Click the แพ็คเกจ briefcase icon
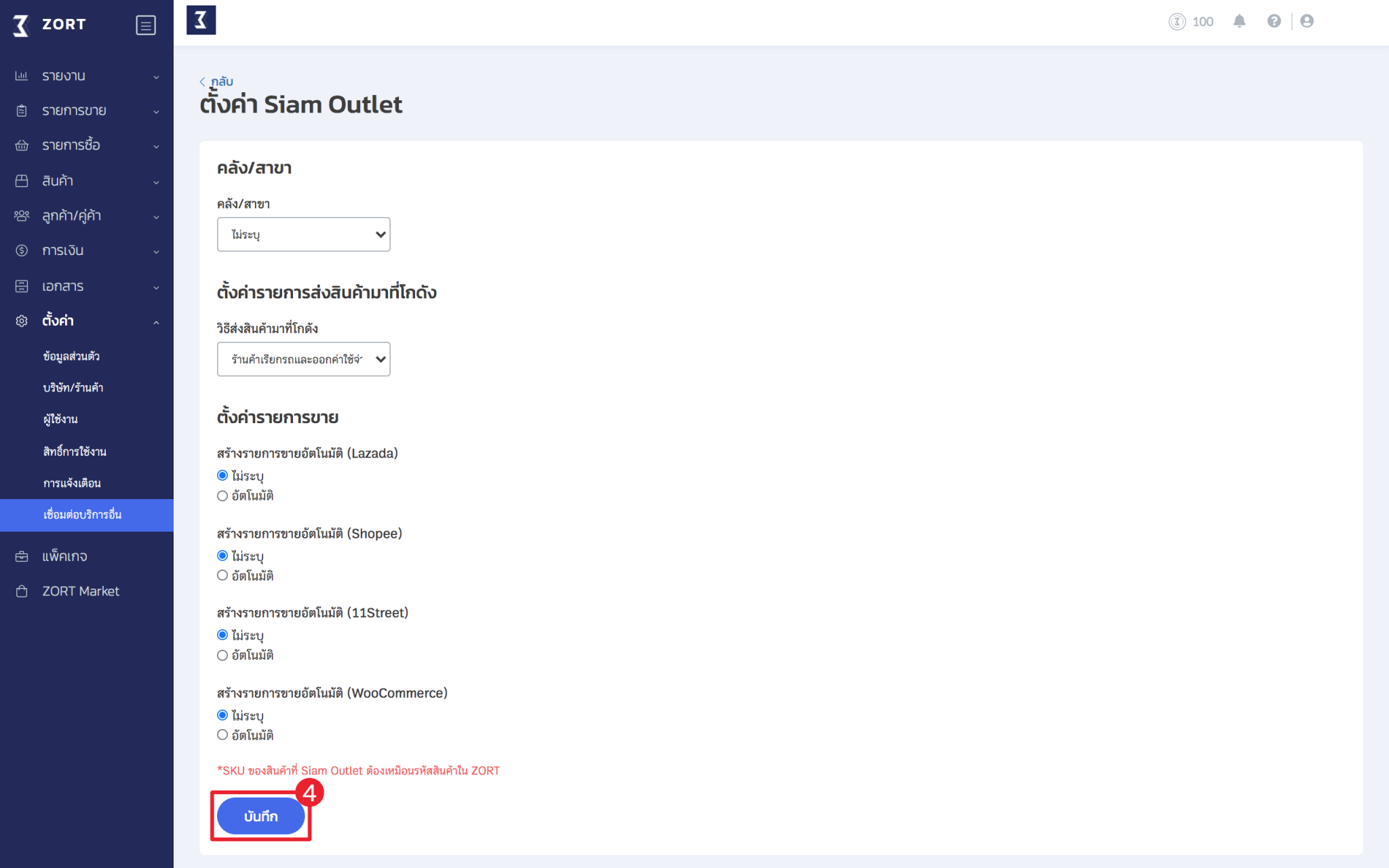Screen dimensions: 1389x868 tap(22, 557)
